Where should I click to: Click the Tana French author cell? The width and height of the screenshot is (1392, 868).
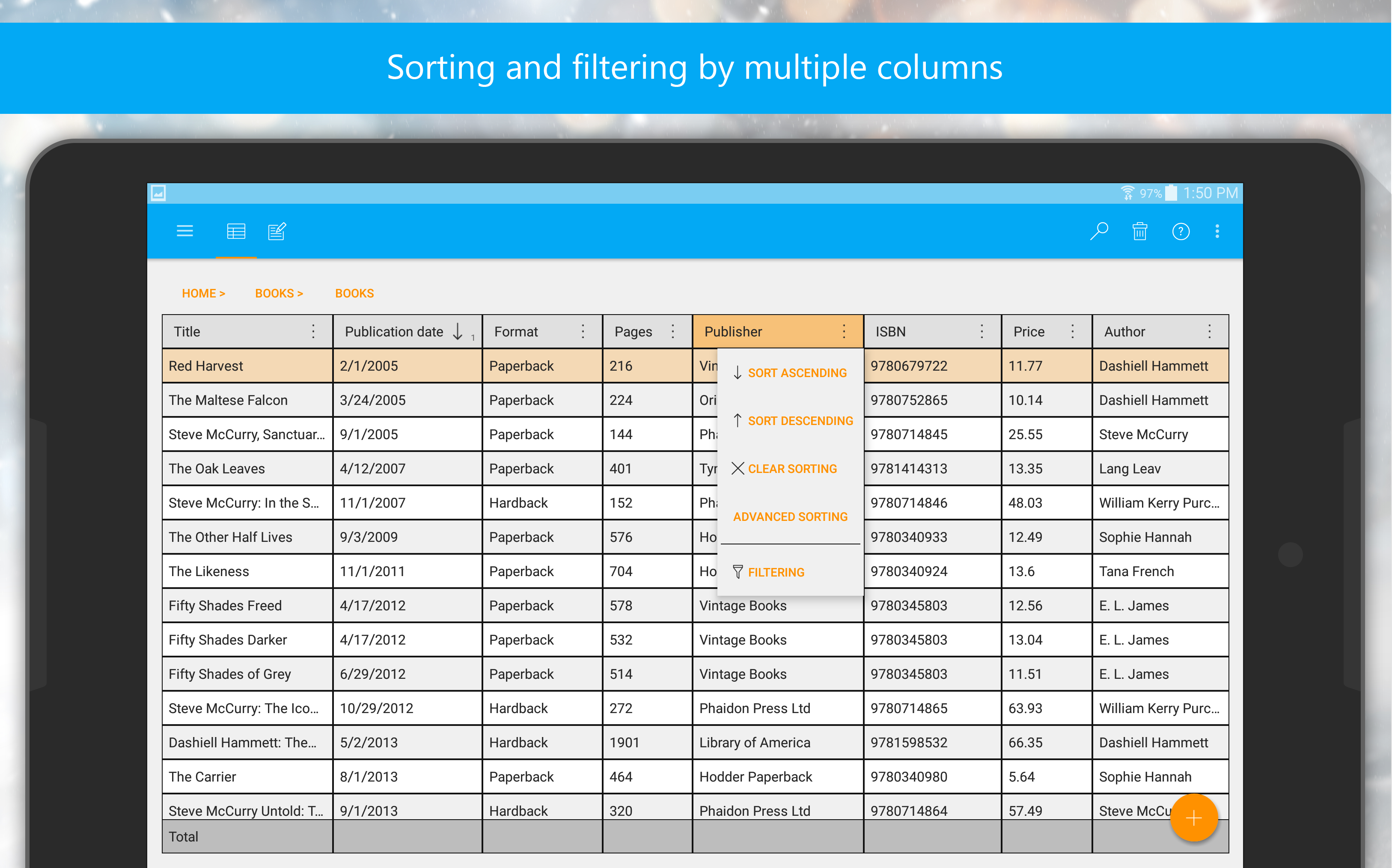(1160, 571)
